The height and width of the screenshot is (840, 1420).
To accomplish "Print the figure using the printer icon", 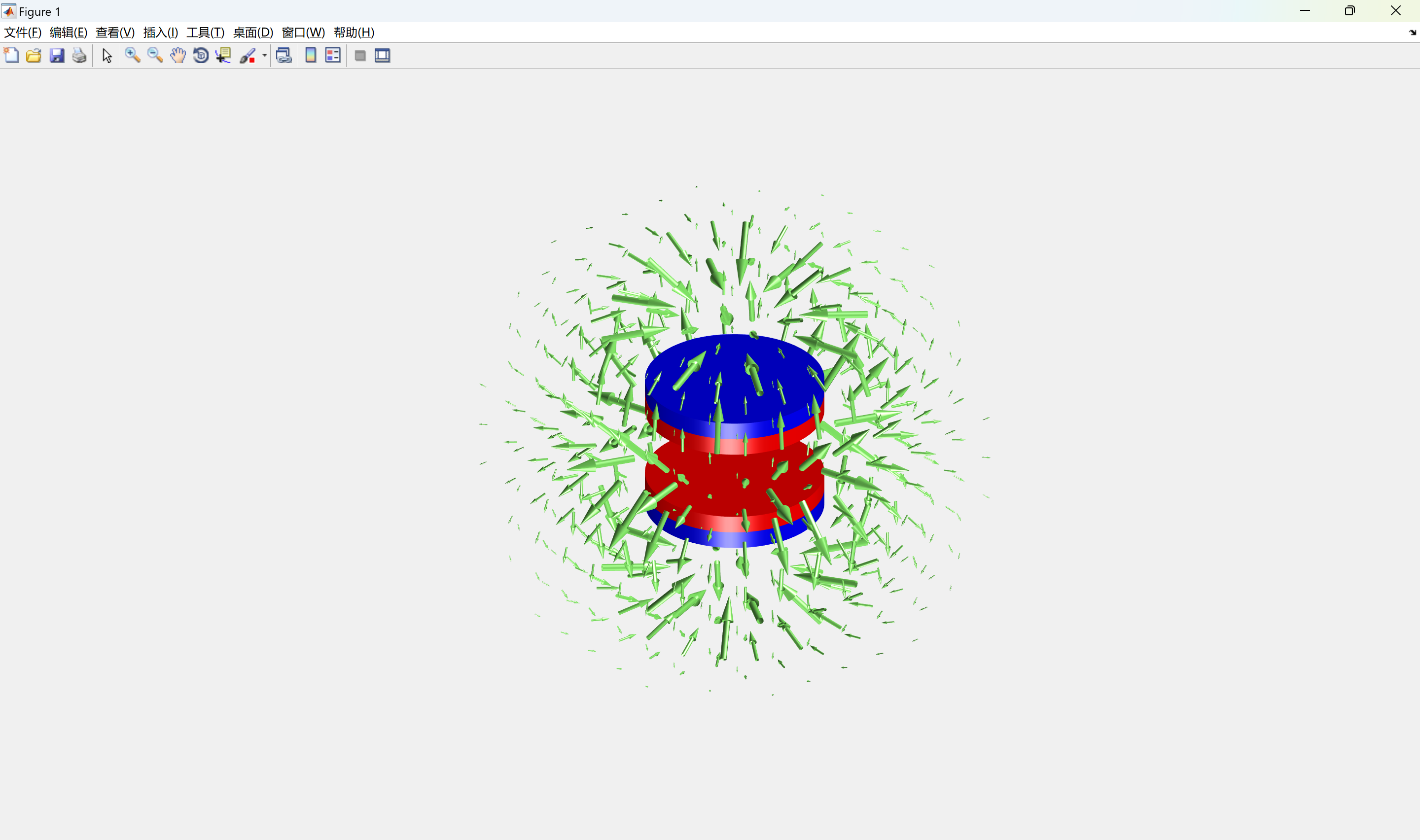I will tap(79, 56).
